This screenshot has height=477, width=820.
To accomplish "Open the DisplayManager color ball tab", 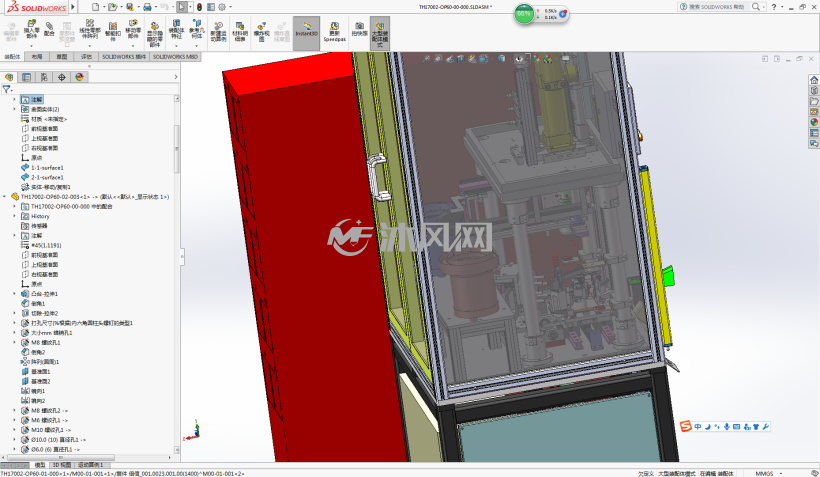I will [x=79, y=77].
